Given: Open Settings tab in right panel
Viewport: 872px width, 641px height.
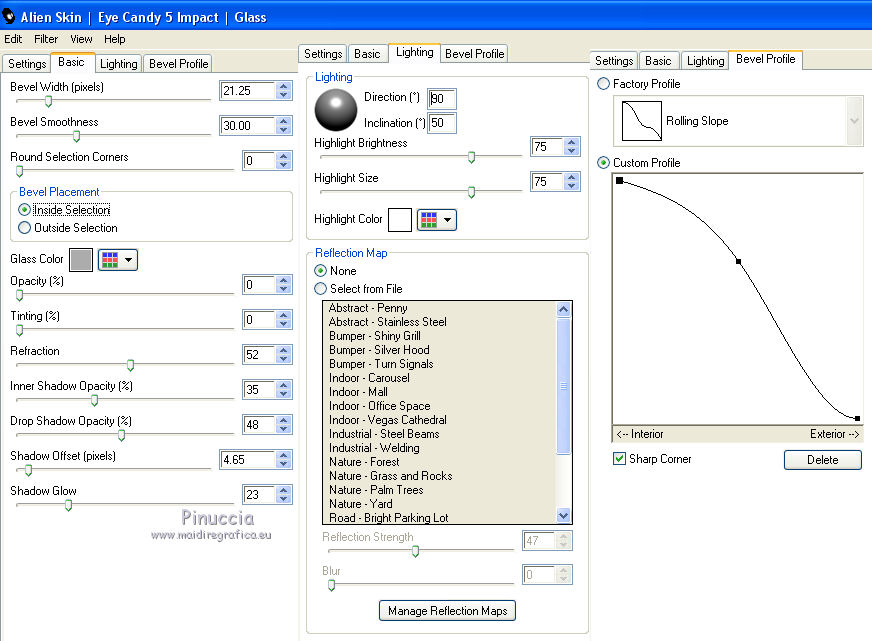Looking at the screenshot, I should (x=614, y=61).
